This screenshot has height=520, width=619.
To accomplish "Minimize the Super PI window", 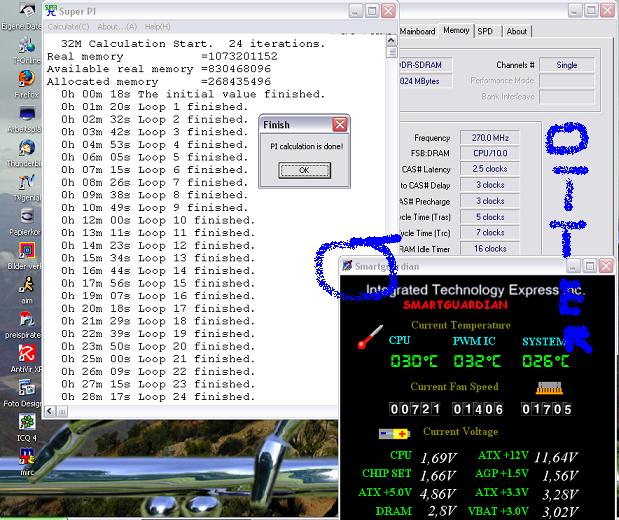I will pyautogui.click(x=355, y=11).
